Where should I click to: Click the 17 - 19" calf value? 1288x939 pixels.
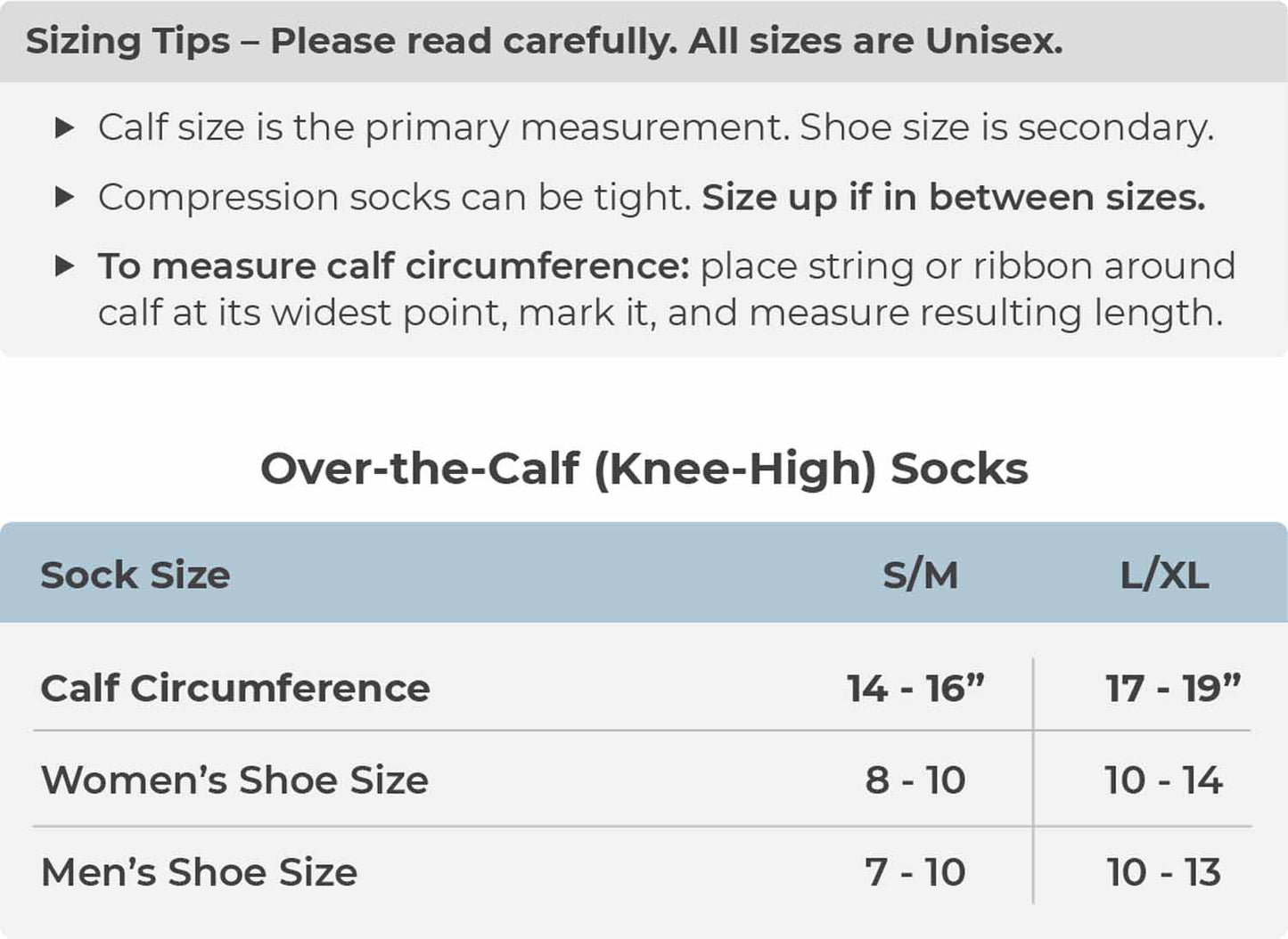click(x=1172, y=689)
